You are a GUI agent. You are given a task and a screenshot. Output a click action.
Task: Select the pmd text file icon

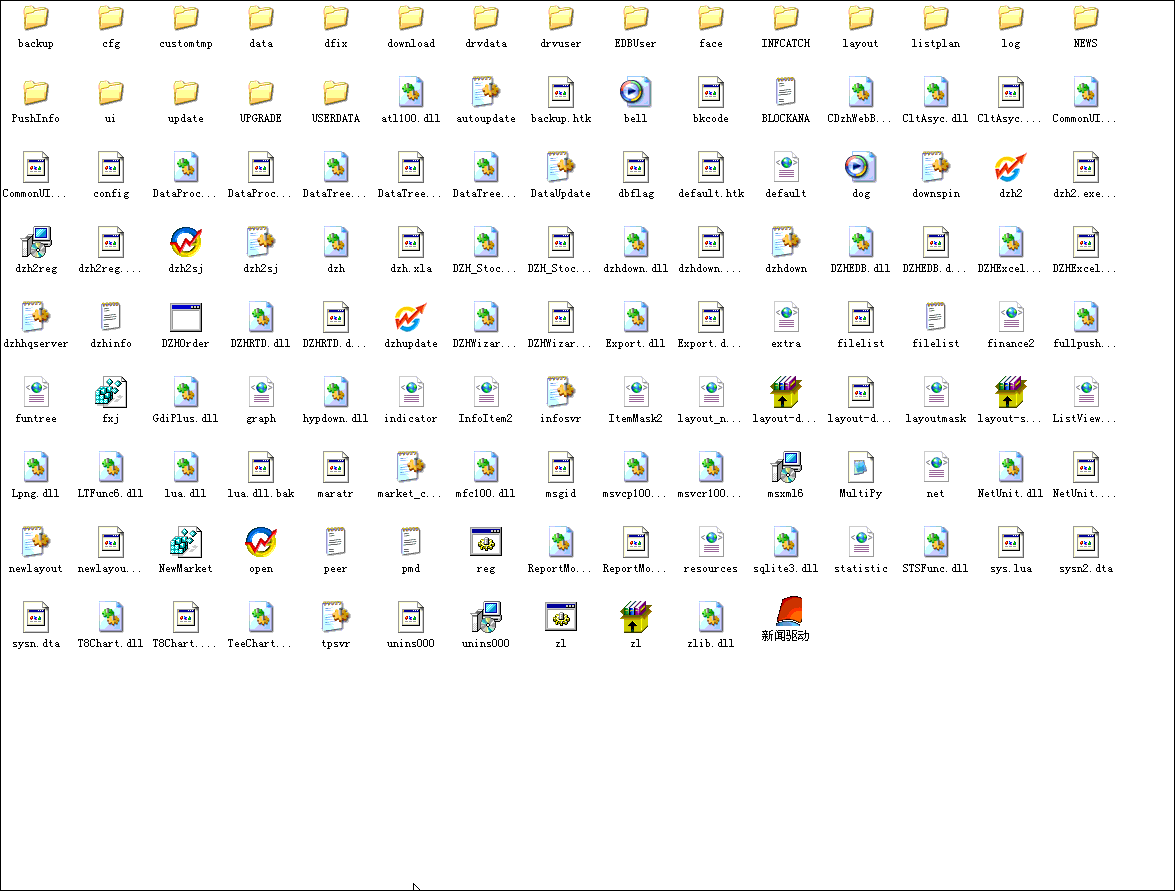pyautogui.click(x=411, y=542)
